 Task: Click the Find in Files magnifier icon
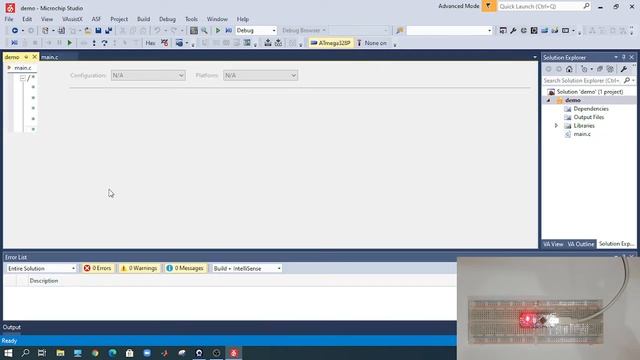click(204, 31)
